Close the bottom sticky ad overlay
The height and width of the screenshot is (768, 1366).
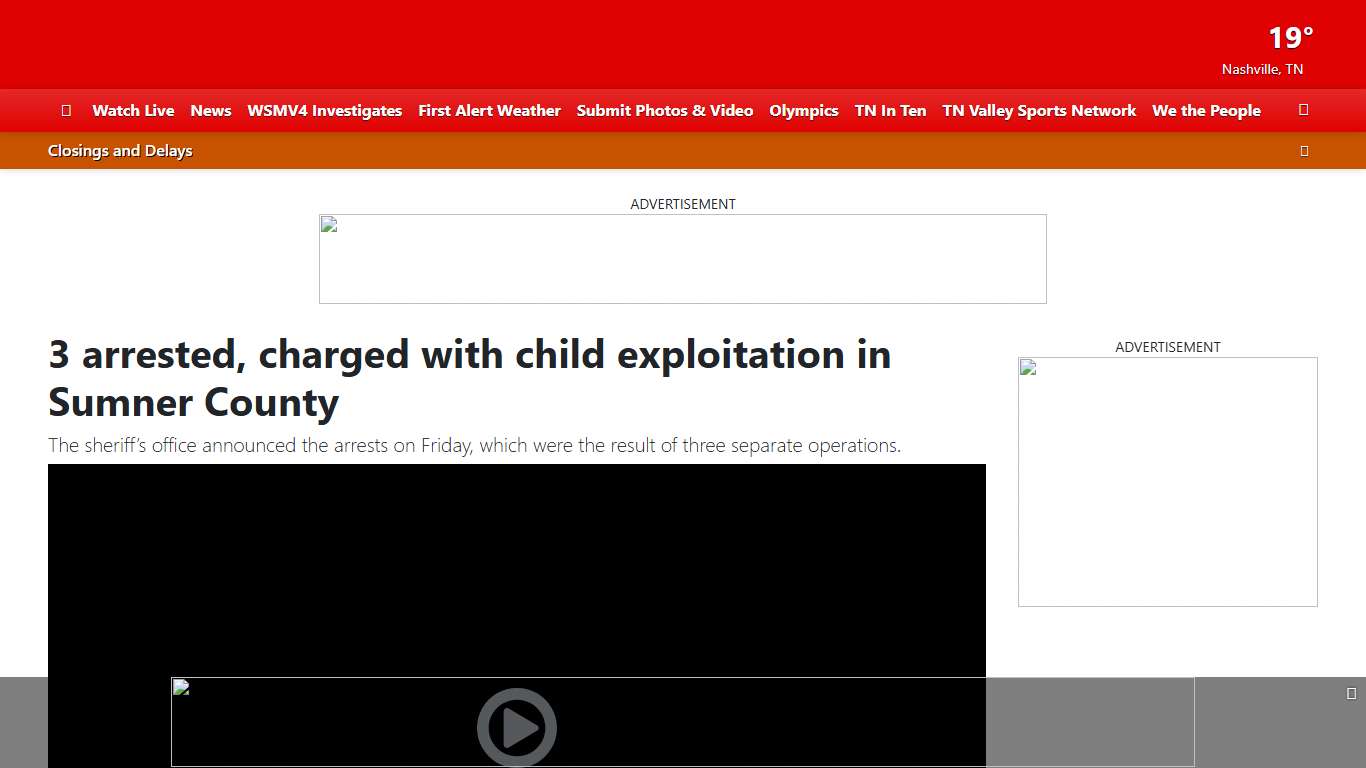tap(1351, 694)
